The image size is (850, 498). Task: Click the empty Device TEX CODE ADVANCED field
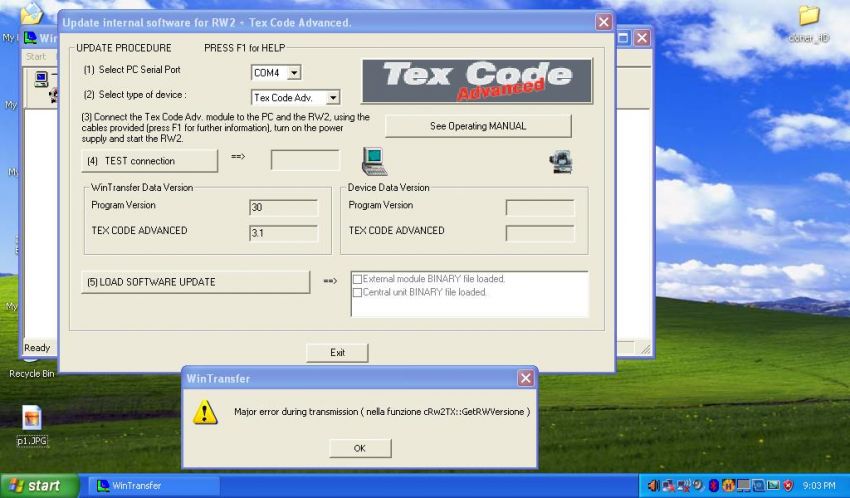540,233
